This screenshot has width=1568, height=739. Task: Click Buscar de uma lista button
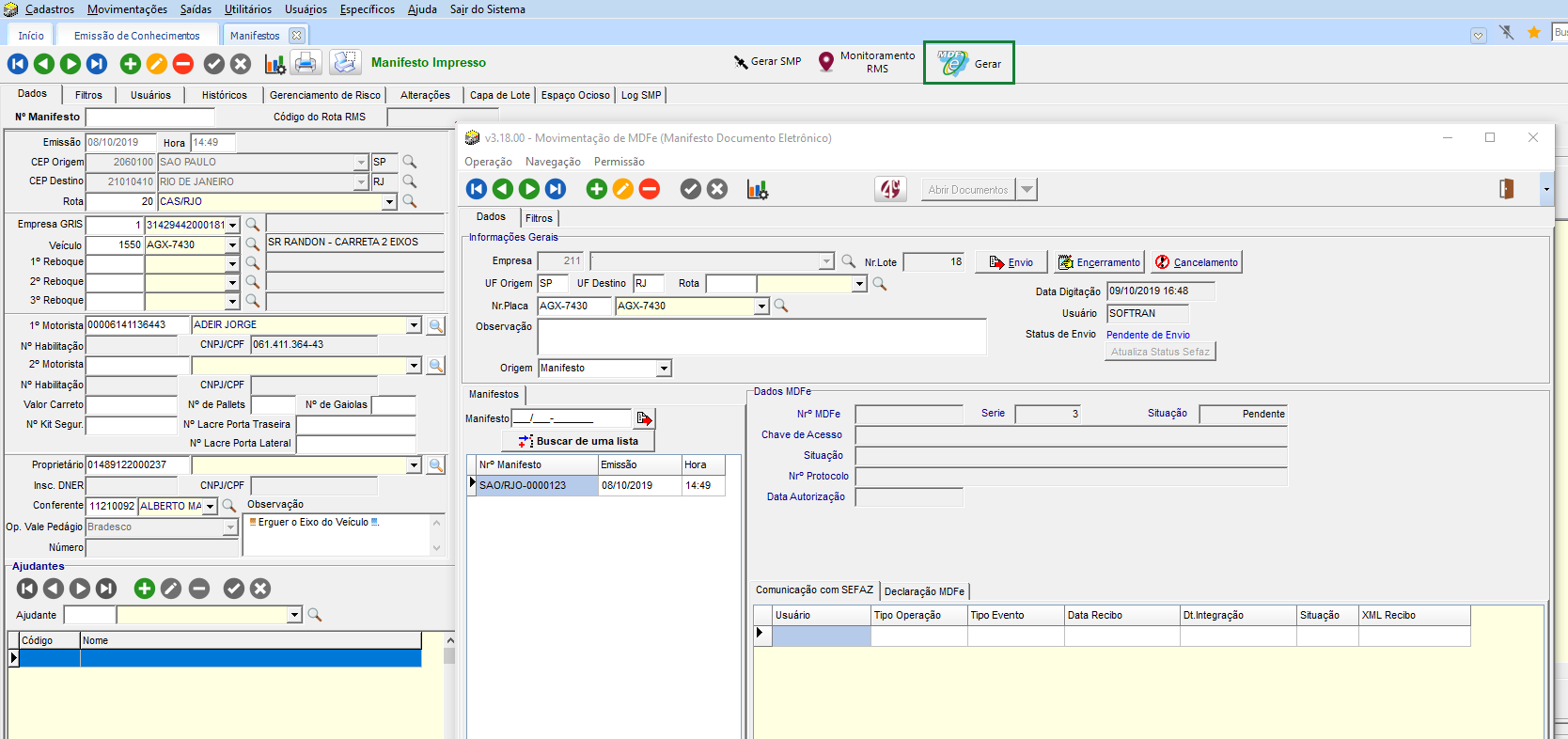click(578, 441)
